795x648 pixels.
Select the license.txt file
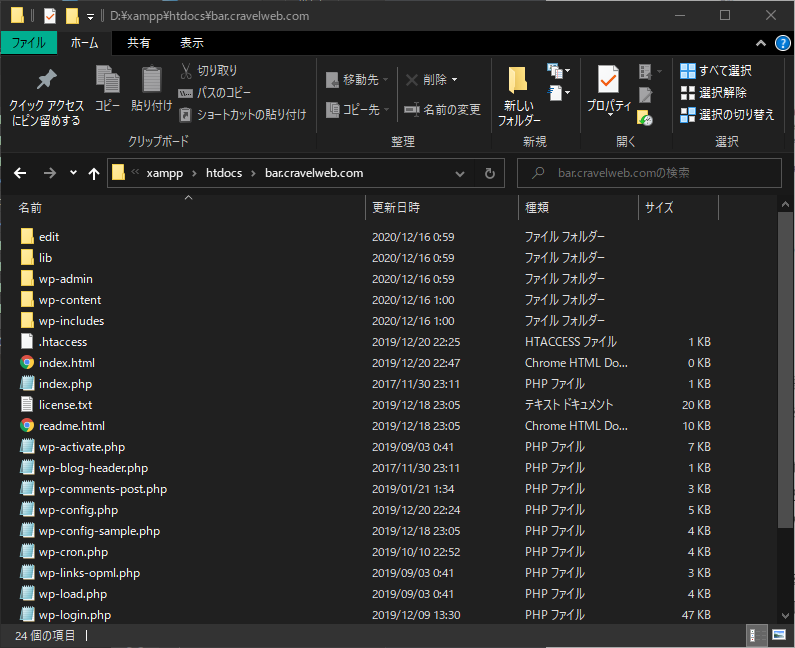[x=65, y=405]
